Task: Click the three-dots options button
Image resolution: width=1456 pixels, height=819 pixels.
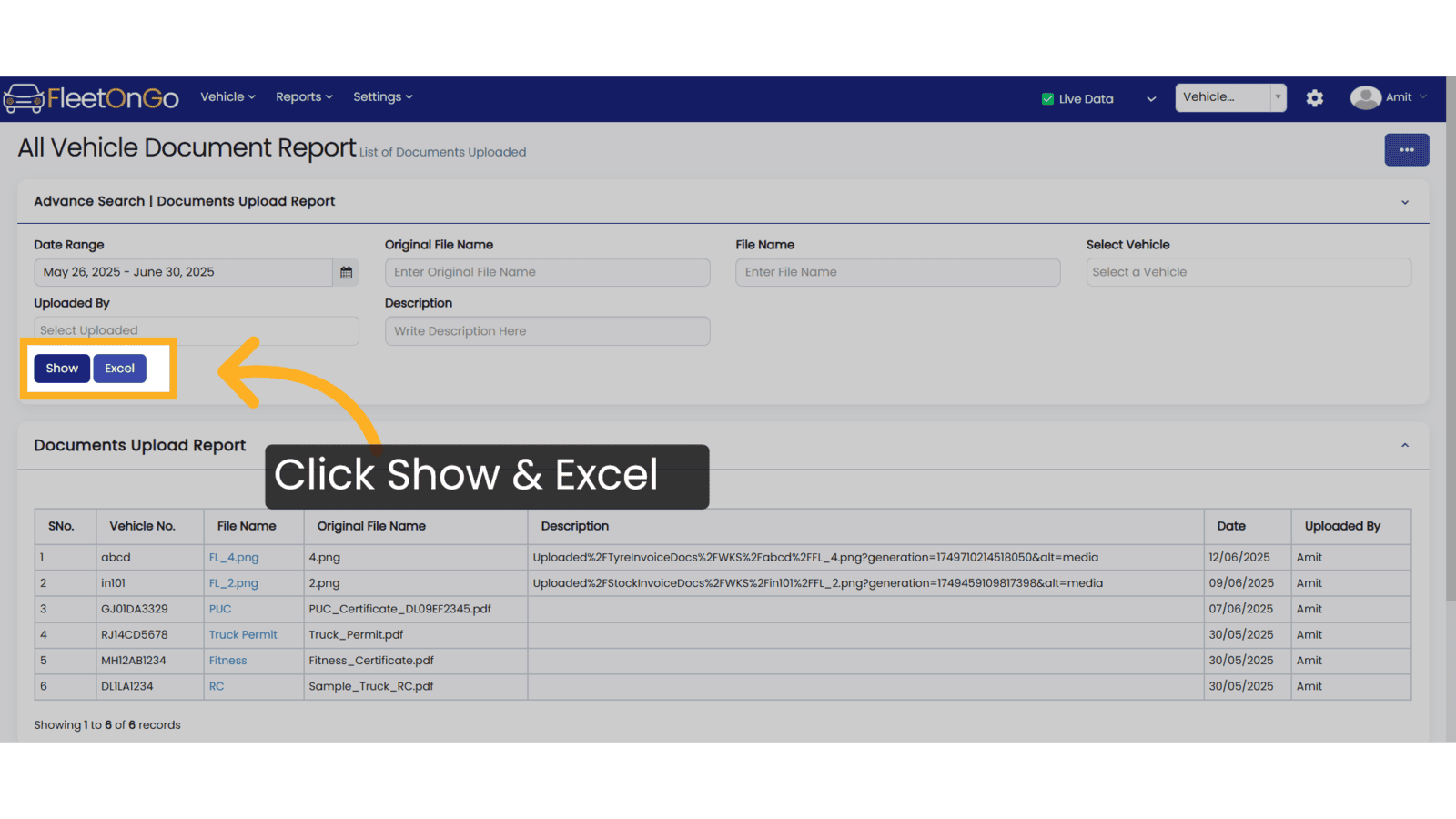Action: pyautogui.click(x=1407, y=150)
